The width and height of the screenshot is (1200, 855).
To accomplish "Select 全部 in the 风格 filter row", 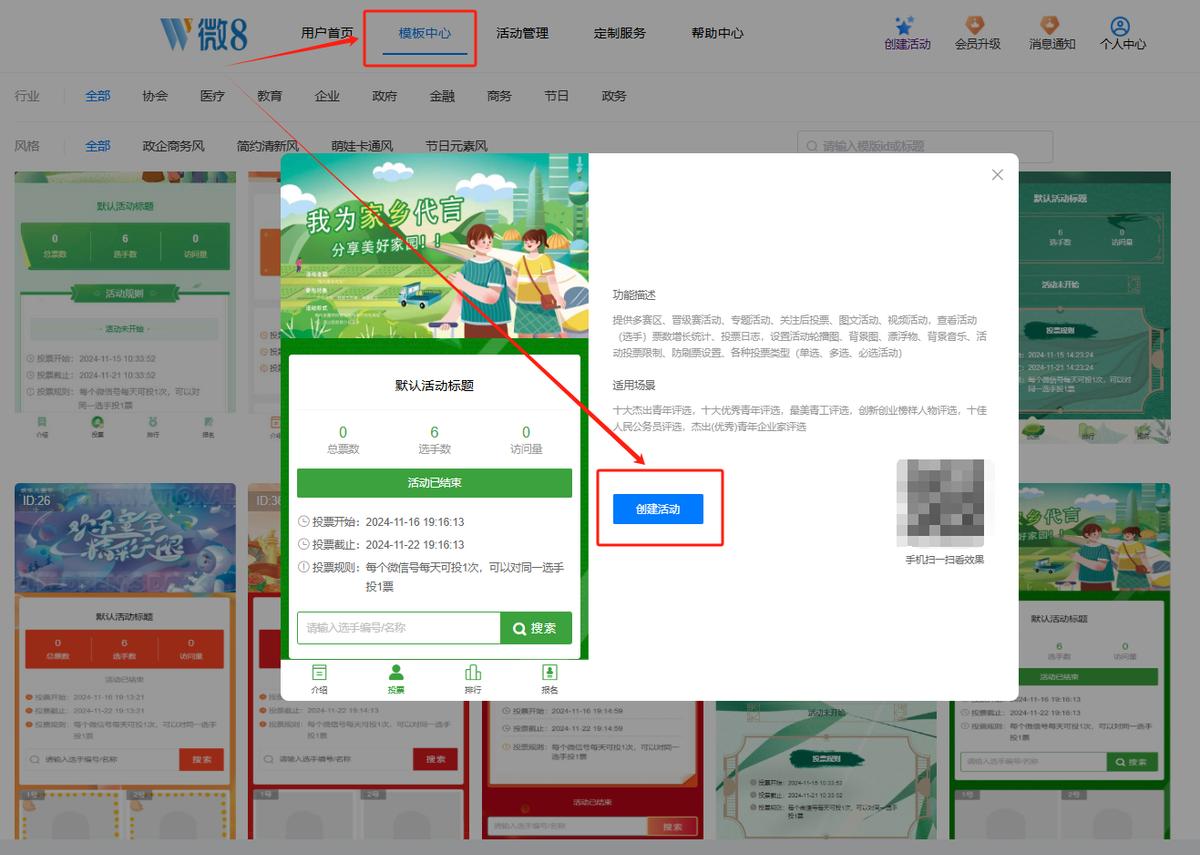I will [98, 146].
